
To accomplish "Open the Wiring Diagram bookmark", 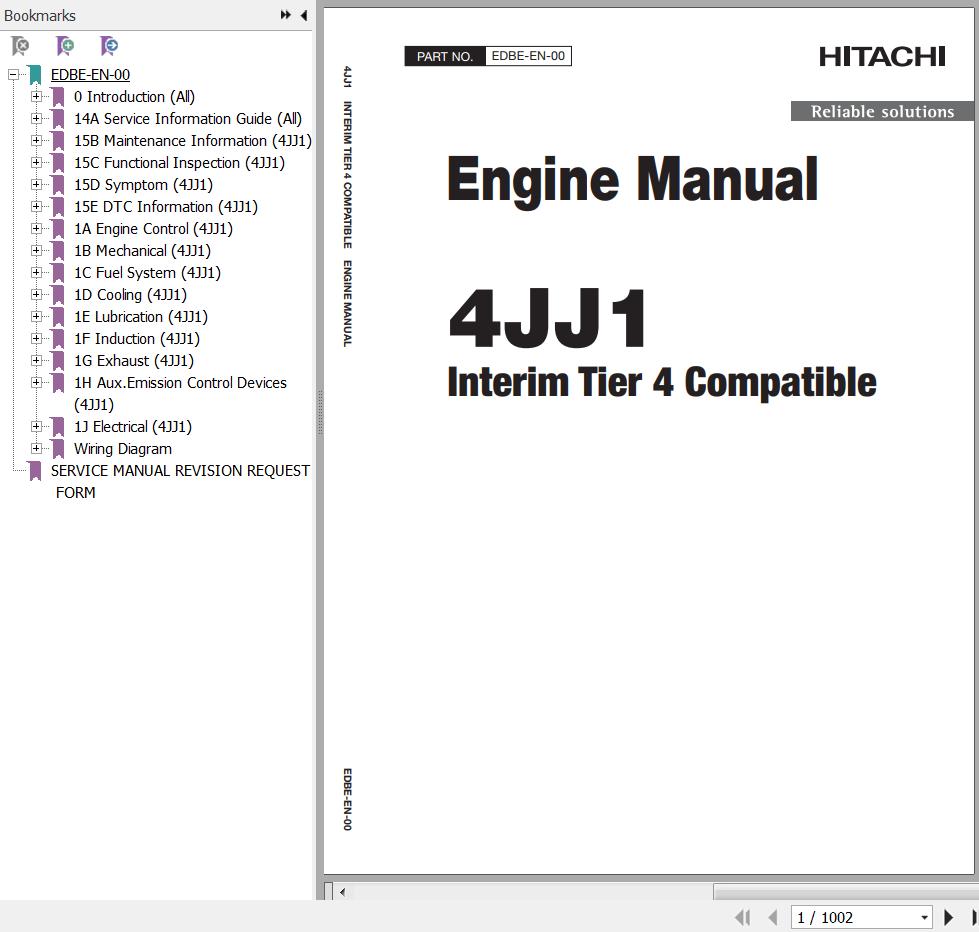I will (x=123, y=449).
